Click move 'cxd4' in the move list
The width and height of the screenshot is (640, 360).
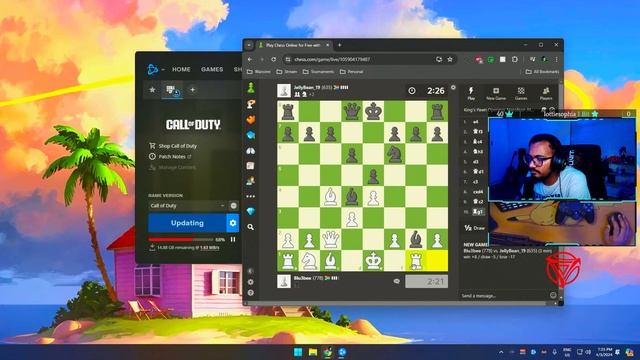478,191
